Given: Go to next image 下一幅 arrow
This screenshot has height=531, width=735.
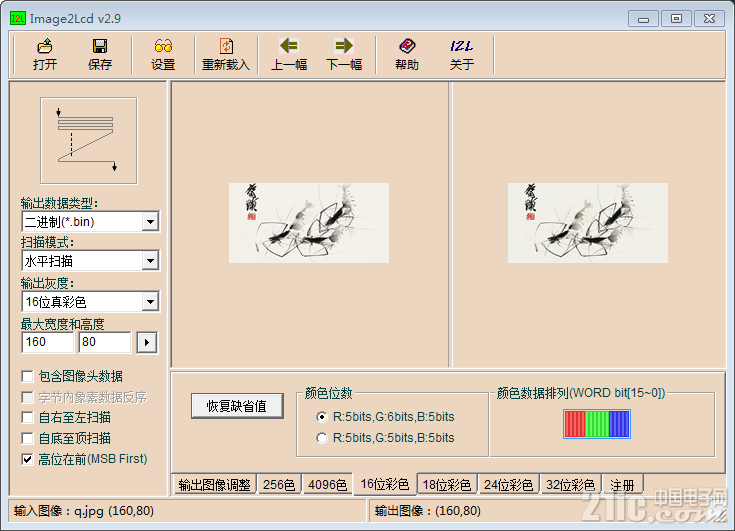Looking at the screenshot, I should click(x=344, y=54).
